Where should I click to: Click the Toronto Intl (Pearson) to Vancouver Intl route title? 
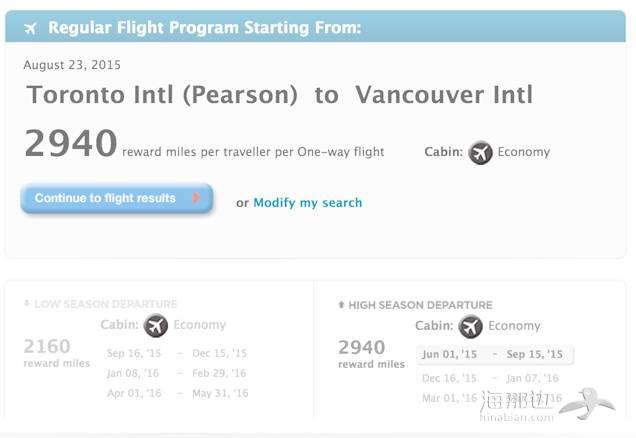coord(279,95)
